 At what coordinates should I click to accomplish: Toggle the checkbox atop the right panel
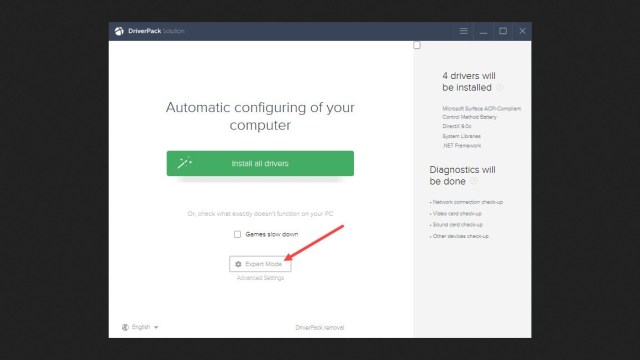(x=417, y=45)
